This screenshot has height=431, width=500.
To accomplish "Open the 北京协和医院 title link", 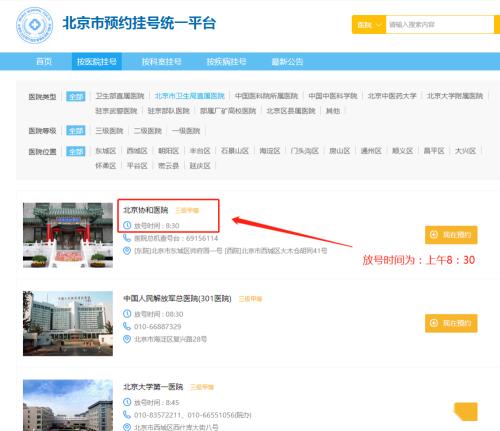I will click(146, 210).
